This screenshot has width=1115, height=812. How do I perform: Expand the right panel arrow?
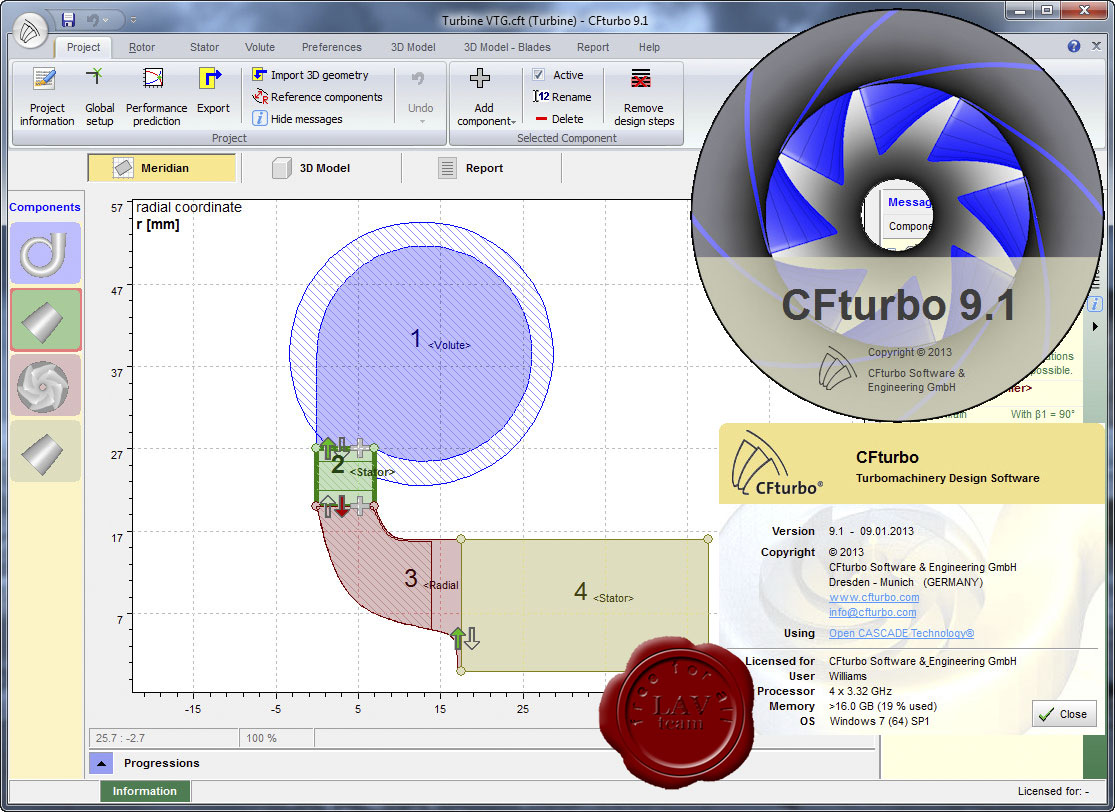(1096, 326)
